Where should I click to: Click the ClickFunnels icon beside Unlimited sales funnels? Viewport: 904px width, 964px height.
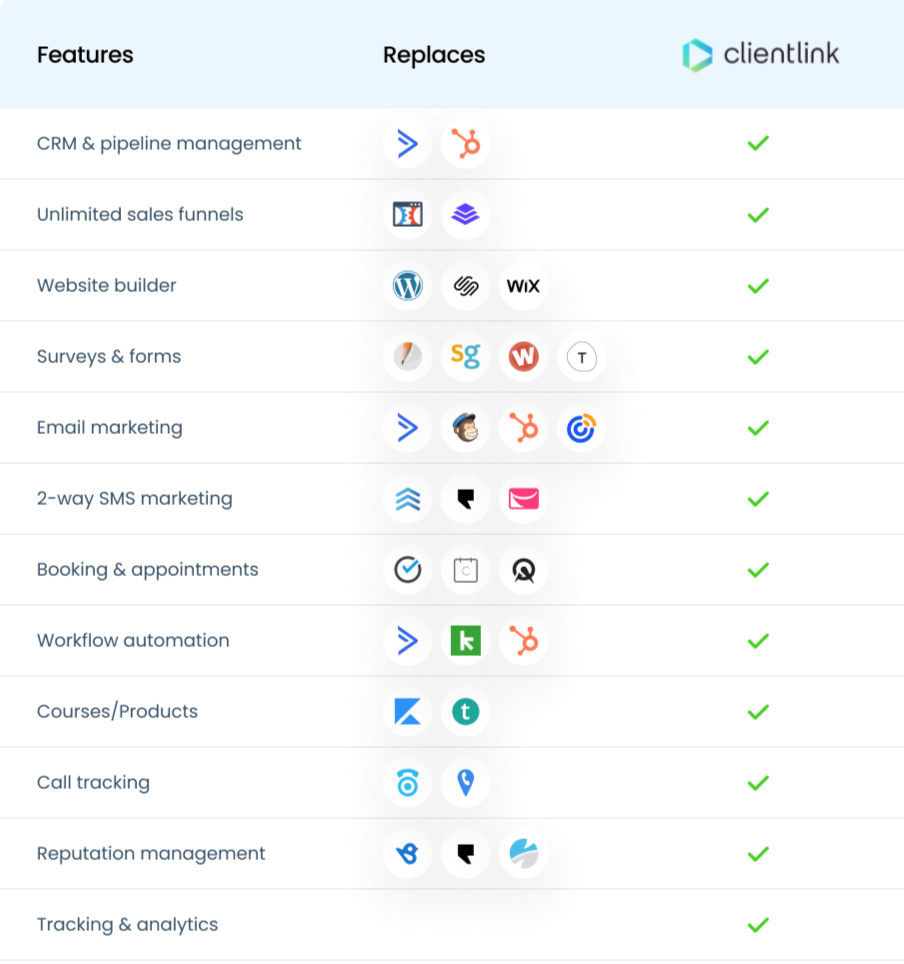407,215
